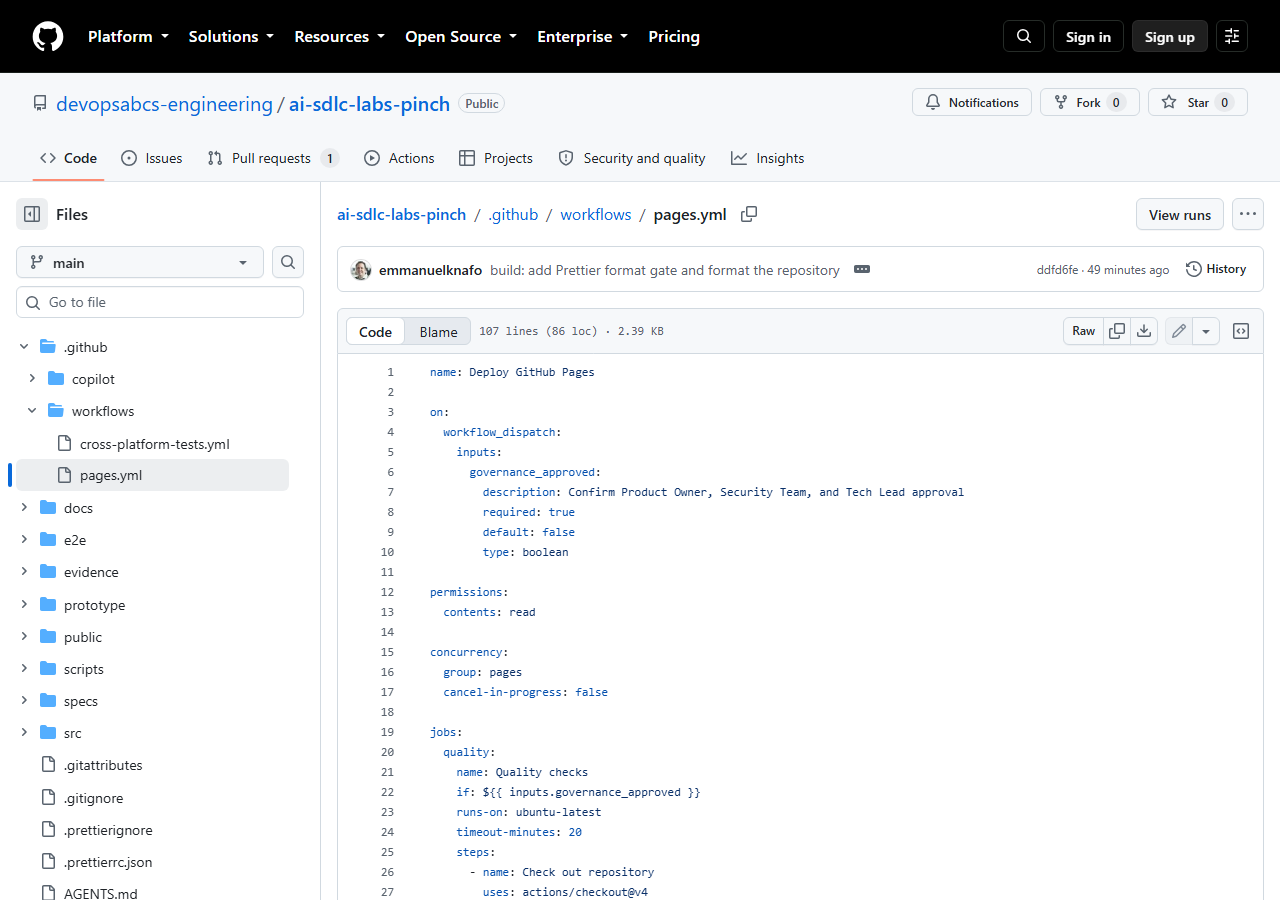Fork this repository
This screenshot has height=900, width=1280.
click(1089, 102)
